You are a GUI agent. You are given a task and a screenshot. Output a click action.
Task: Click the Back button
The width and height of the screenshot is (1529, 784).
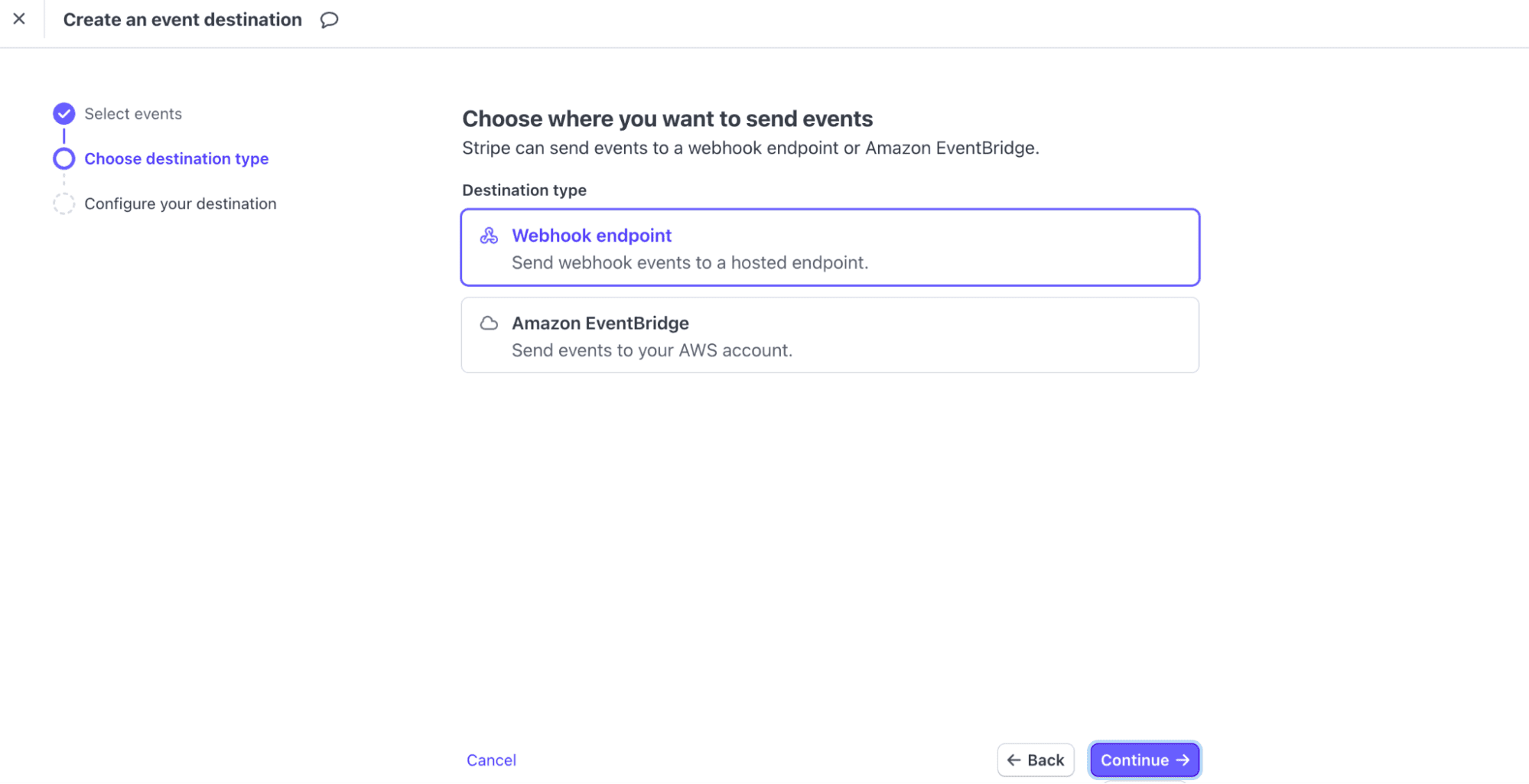(x=1036, y=760)
